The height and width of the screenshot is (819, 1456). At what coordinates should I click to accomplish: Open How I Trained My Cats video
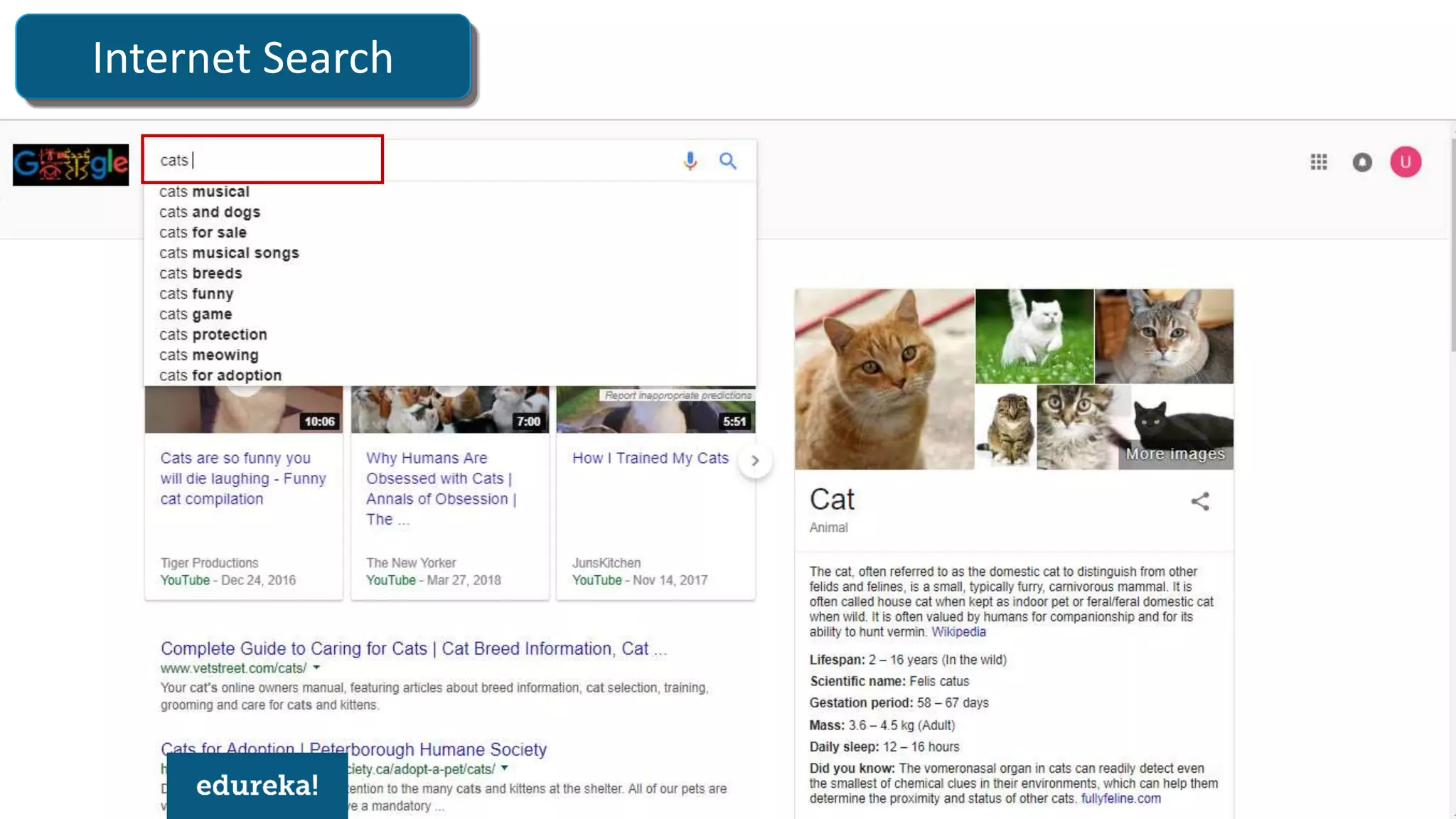coord(651,459)
